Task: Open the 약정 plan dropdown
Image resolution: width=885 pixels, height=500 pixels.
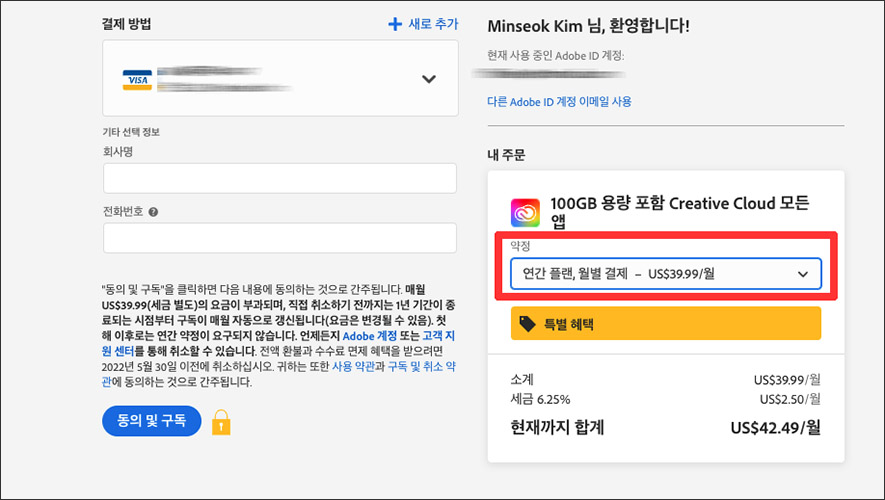Action: tap(665, 274)
